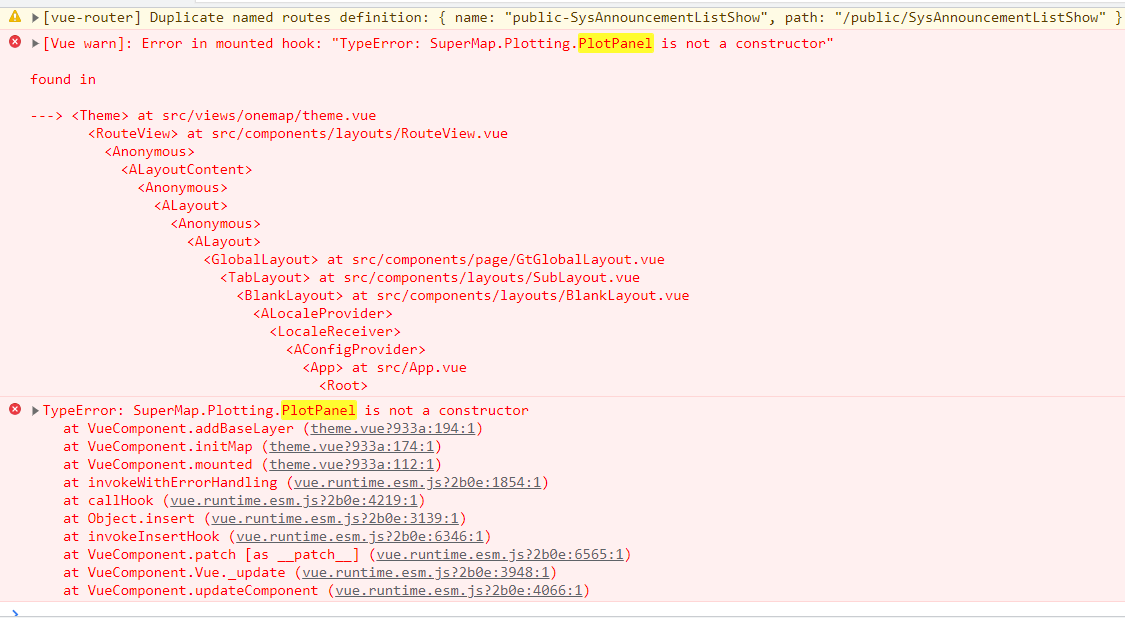Jump to vue.runtime.esm.js?2b0e:3948:1 source
Image resolution: width=1125 pixels, height=618 pixels.
tap(425, 572)
